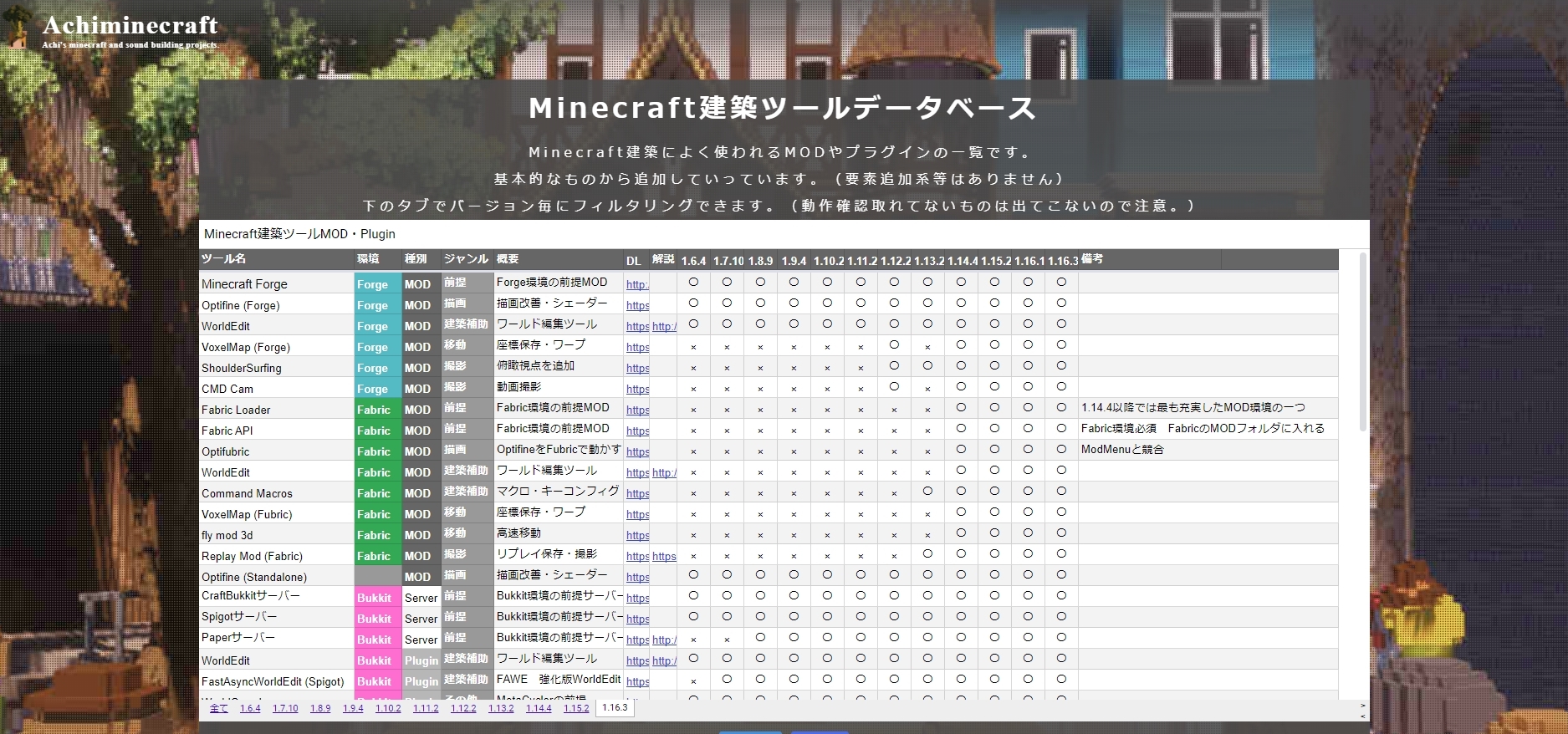Click the 'Minecraft建築ツールデータベース' page heading

tap(783, 108)
